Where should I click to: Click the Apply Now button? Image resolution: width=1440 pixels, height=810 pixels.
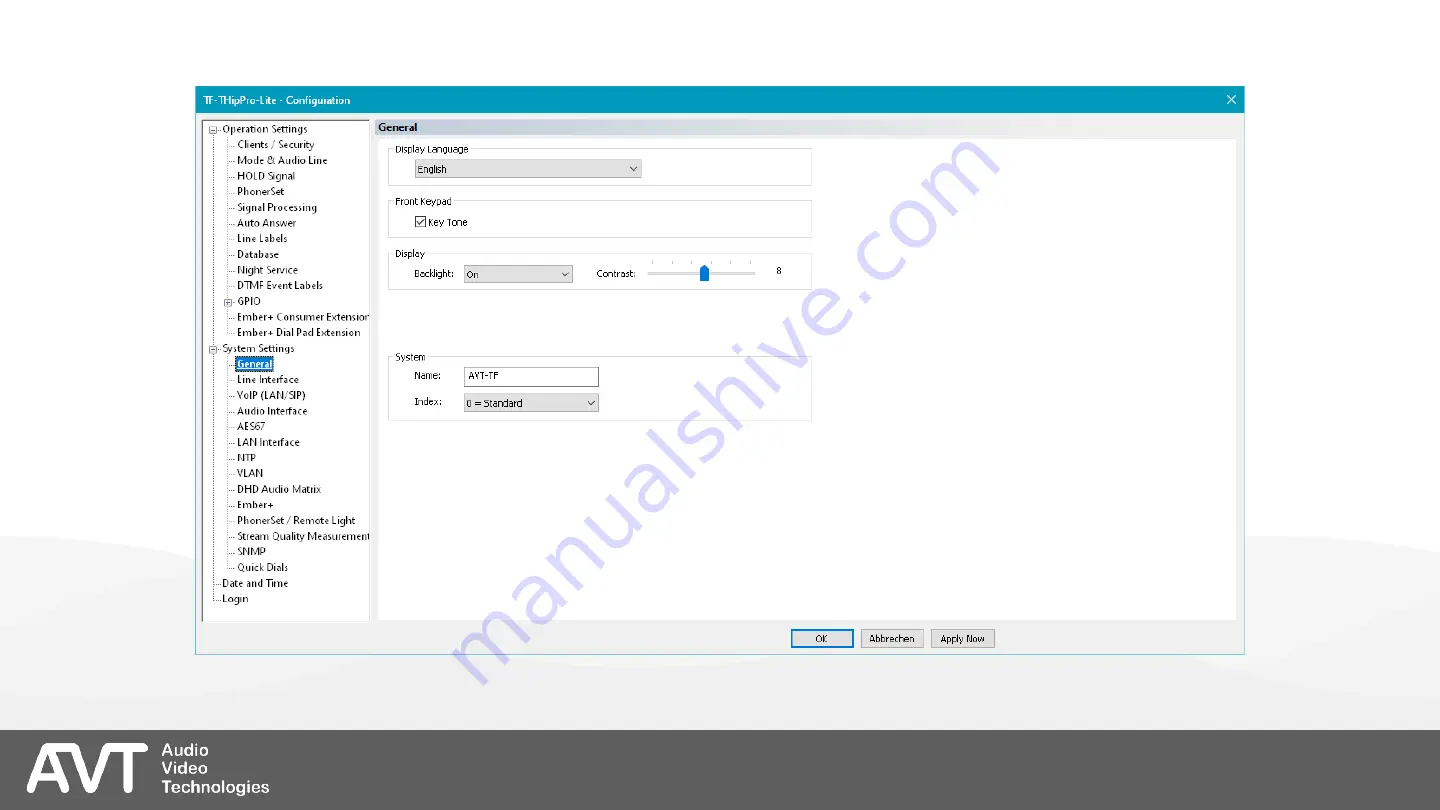point(962,638)
